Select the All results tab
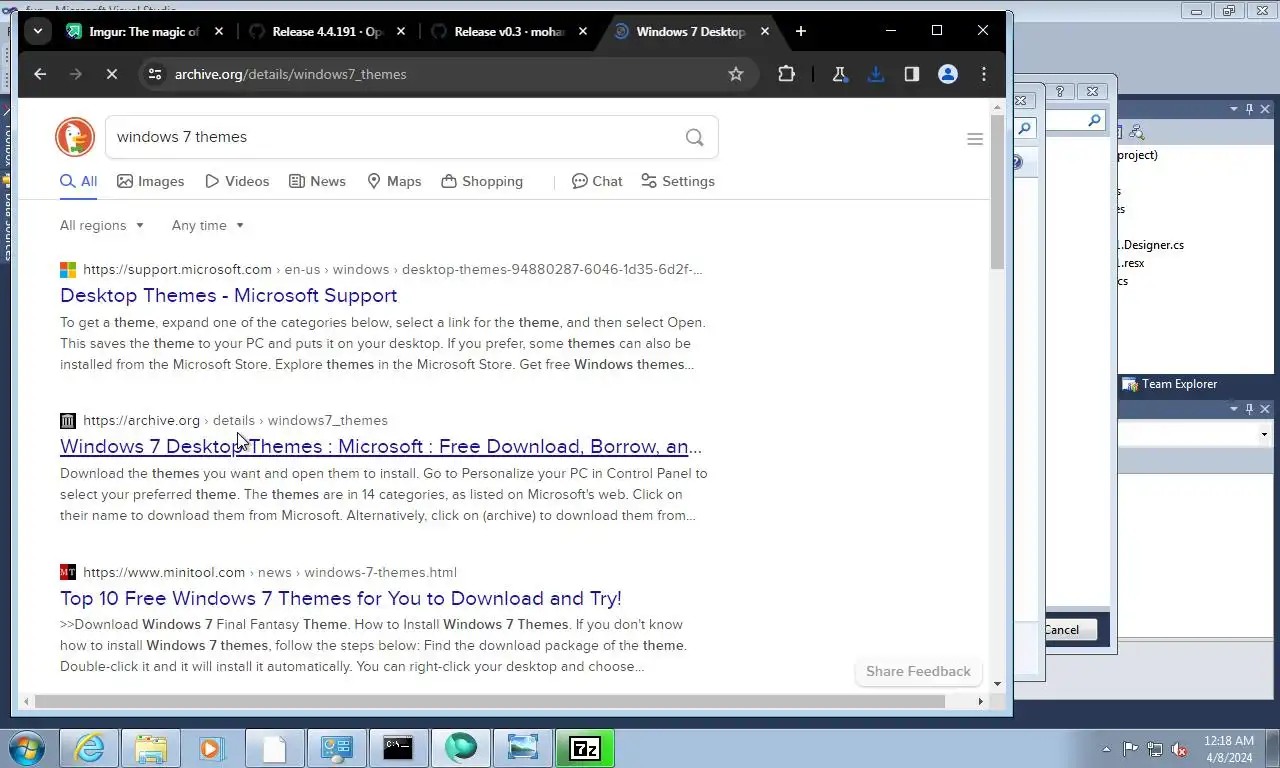 (x=78, y=181)
